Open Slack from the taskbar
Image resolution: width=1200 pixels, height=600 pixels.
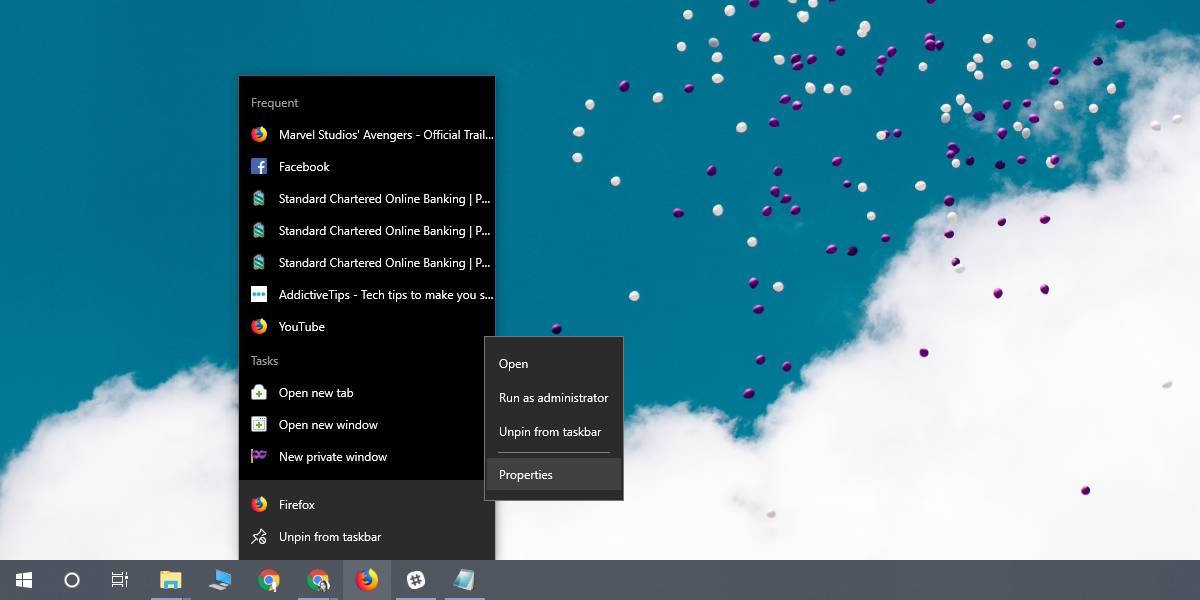[416, 580]
